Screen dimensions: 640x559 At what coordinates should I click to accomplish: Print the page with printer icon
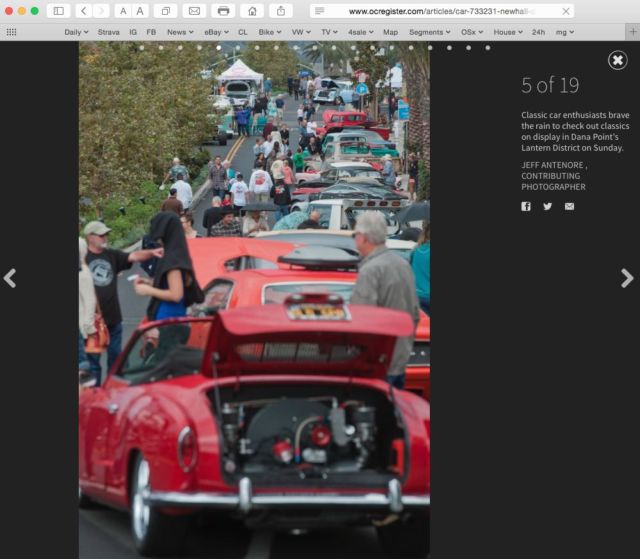point(224,11)
